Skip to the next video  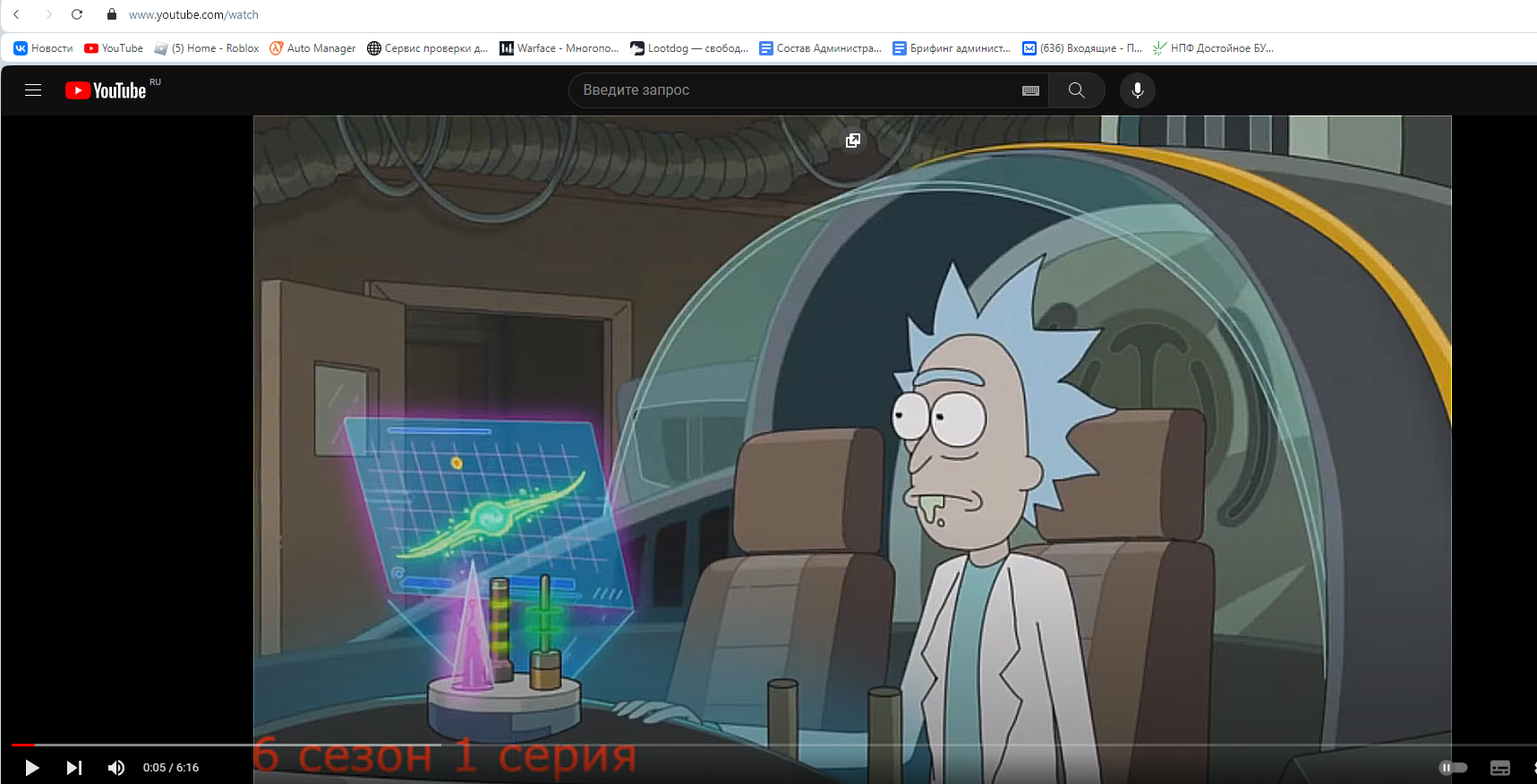(74, 768)
